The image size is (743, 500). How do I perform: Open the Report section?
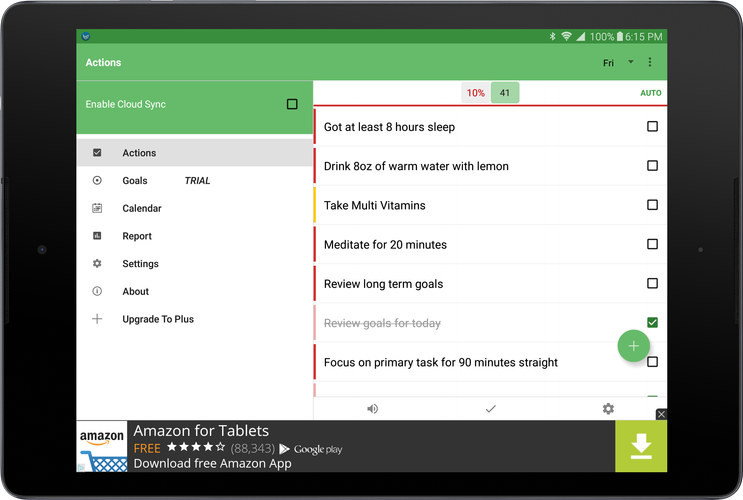click(x=194, y=236)
